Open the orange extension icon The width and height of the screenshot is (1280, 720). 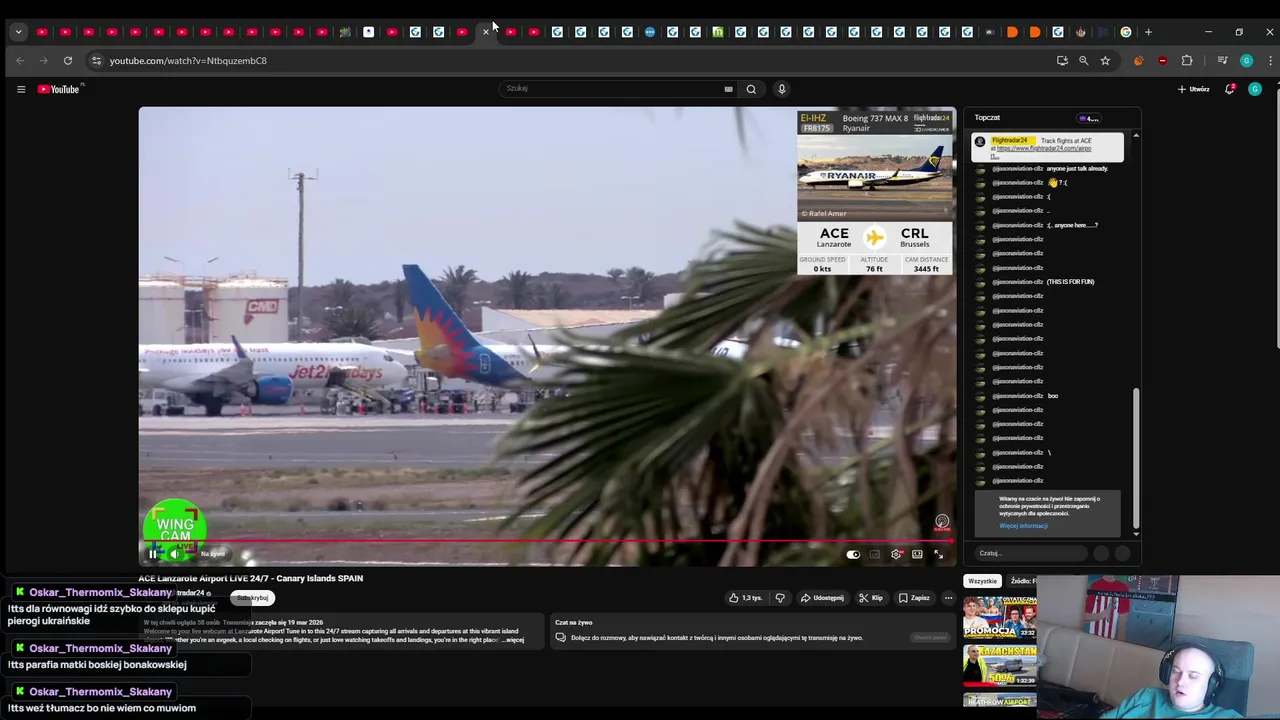1138,61
